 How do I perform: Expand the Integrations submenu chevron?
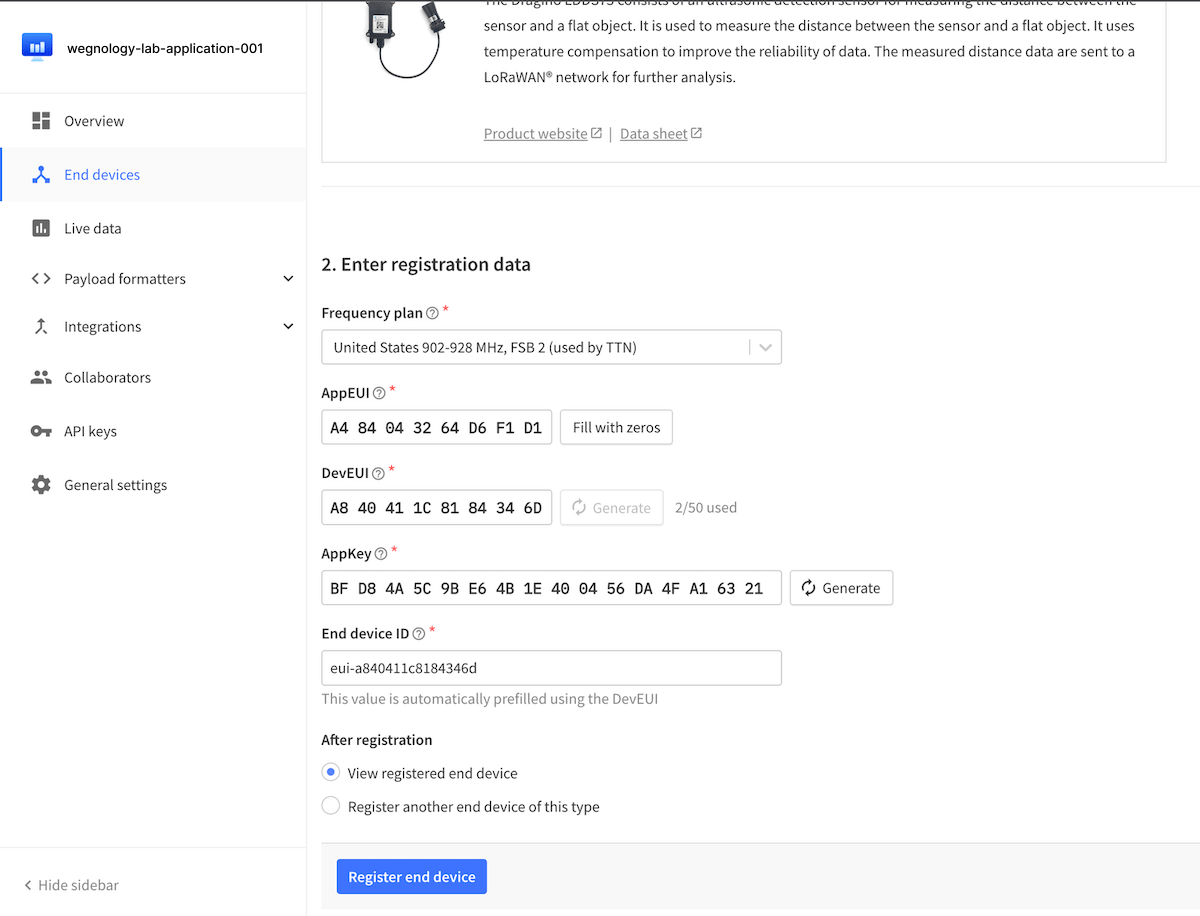pos(288,327)
